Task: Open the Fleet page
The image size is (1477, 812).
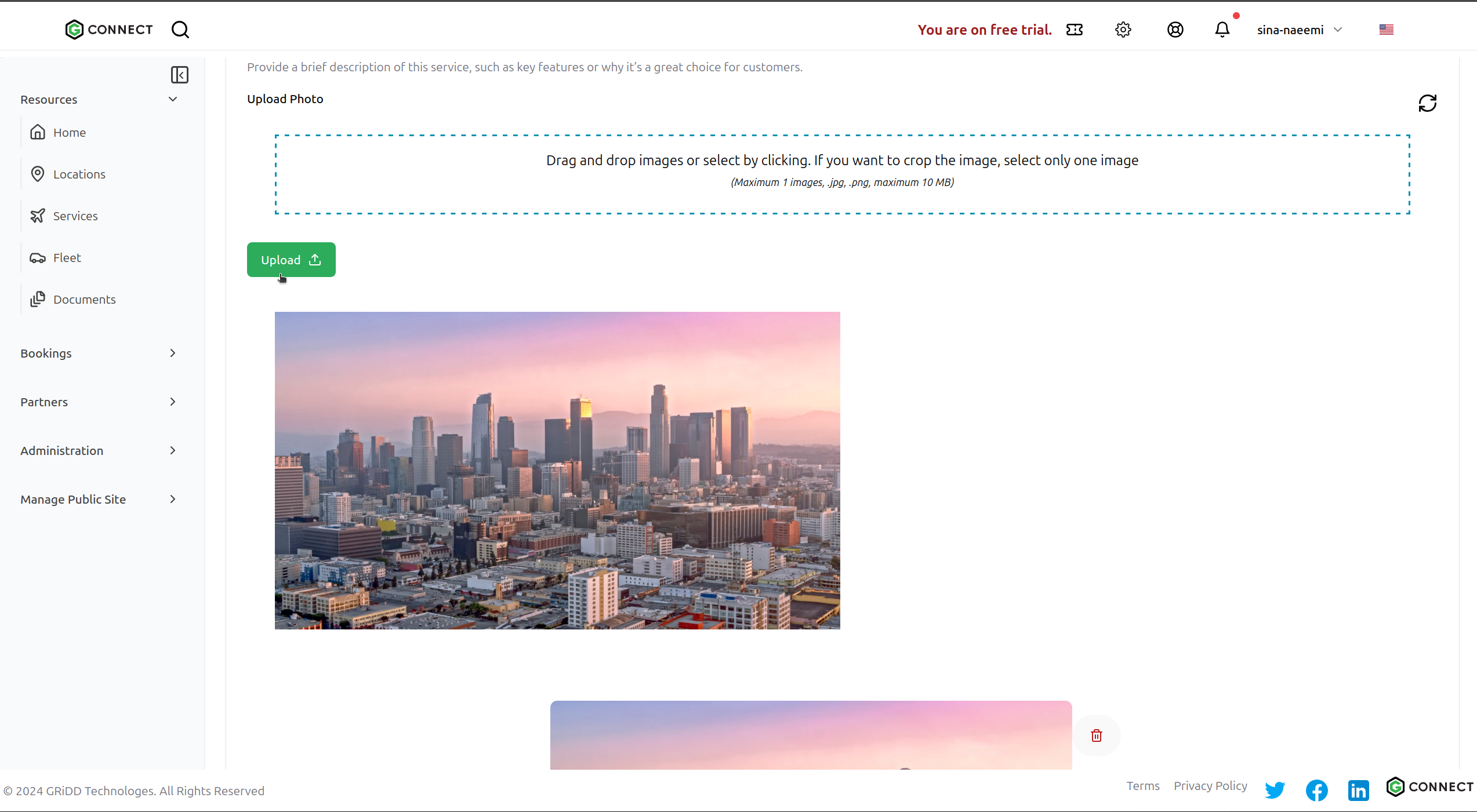Action: click(x=67, y=257)
